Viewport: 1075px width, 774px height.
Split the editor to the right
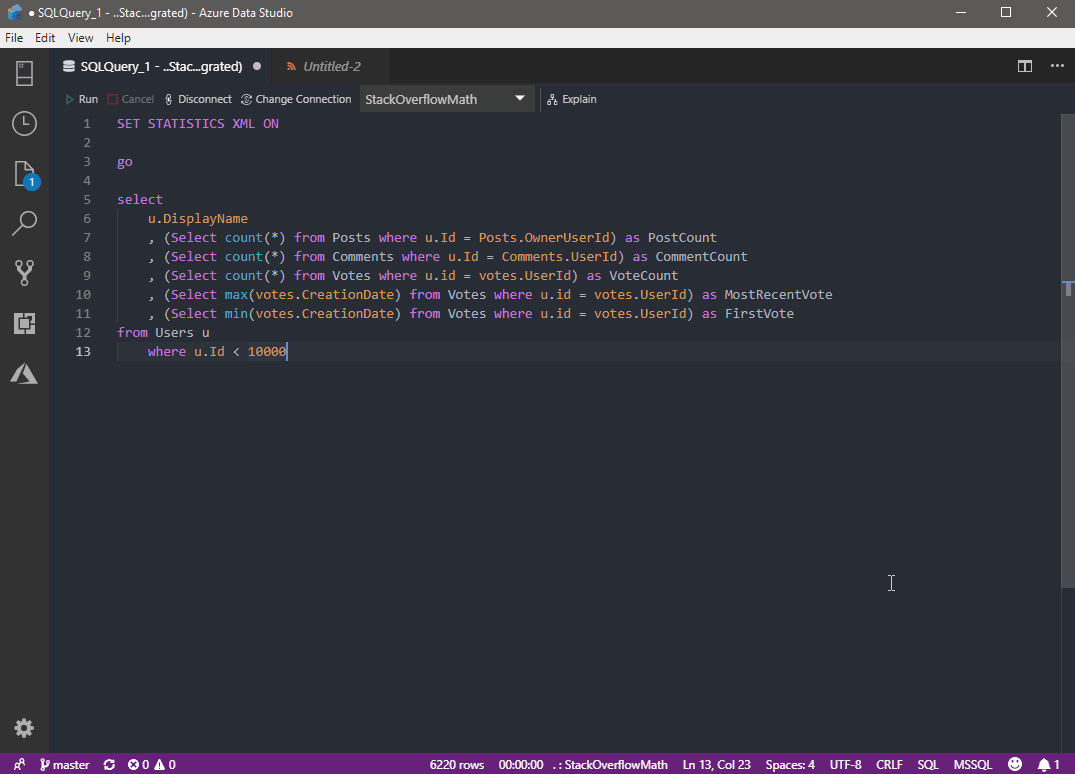click(x=1024, y=66)
